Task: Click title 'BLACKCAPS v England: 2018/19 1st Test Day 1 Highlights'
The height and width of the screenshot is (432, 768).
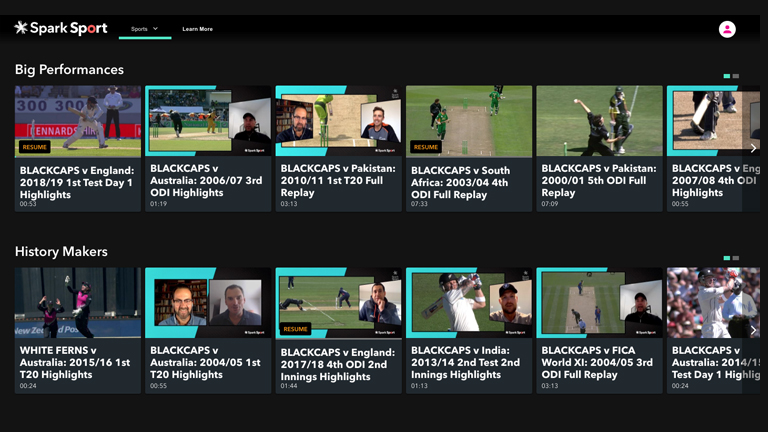Action: (x=77, y=182)
